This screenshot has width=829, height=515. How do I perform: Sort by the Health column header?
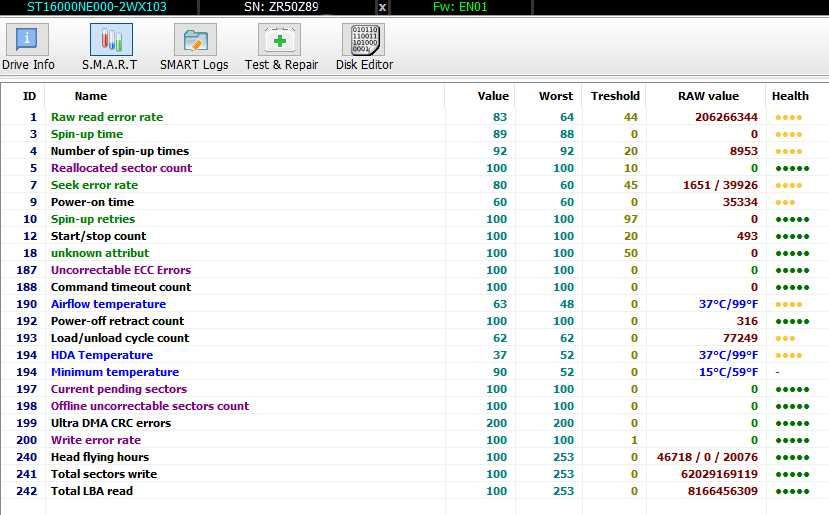790,96
